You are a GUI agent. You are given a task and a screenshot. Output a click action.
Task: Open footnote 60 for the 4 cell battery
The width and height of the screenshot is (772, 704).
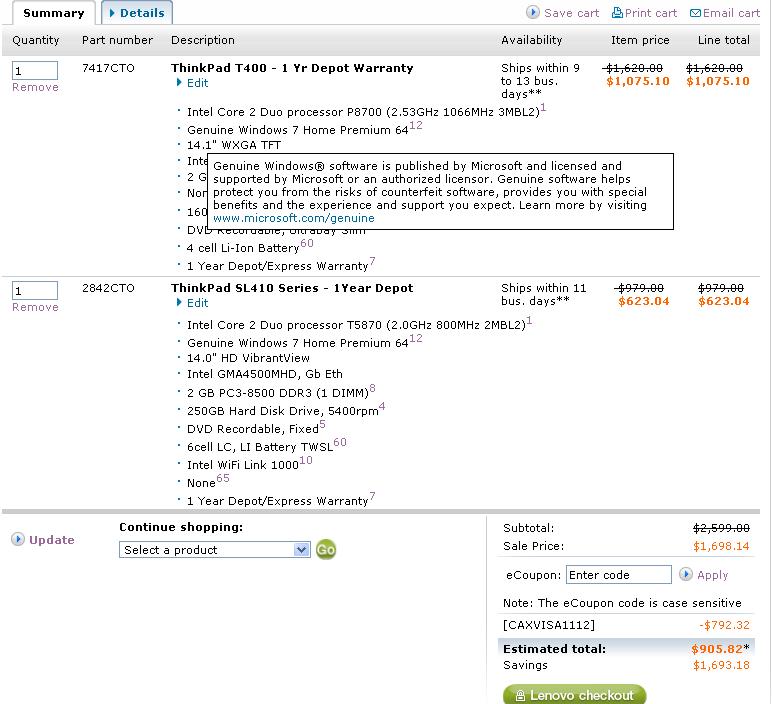click(x=306, y=243)
